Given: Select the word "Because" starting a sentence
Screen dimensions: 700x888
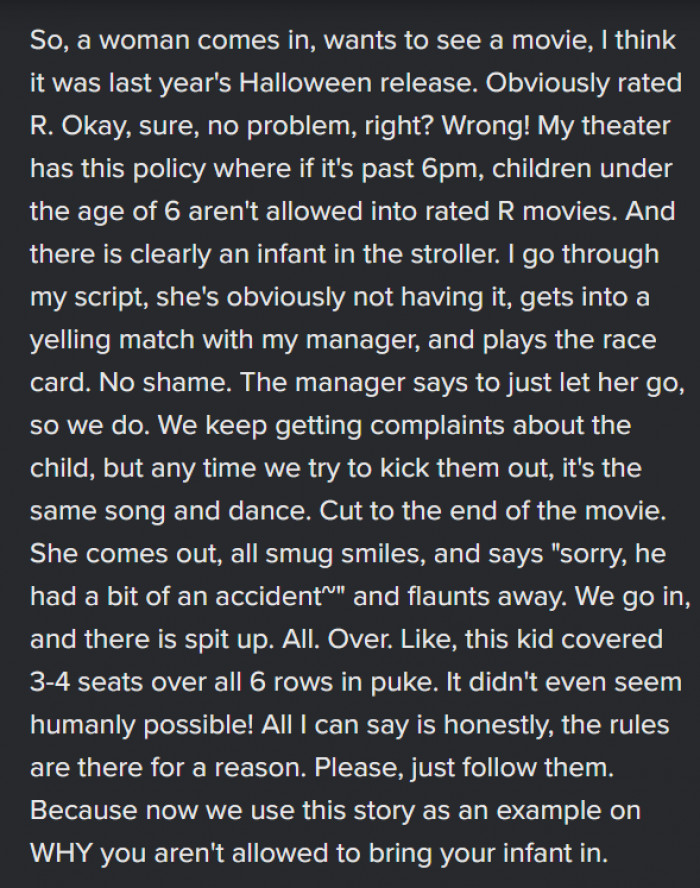Looking at the screenshot, I should [x=85, y=810].
